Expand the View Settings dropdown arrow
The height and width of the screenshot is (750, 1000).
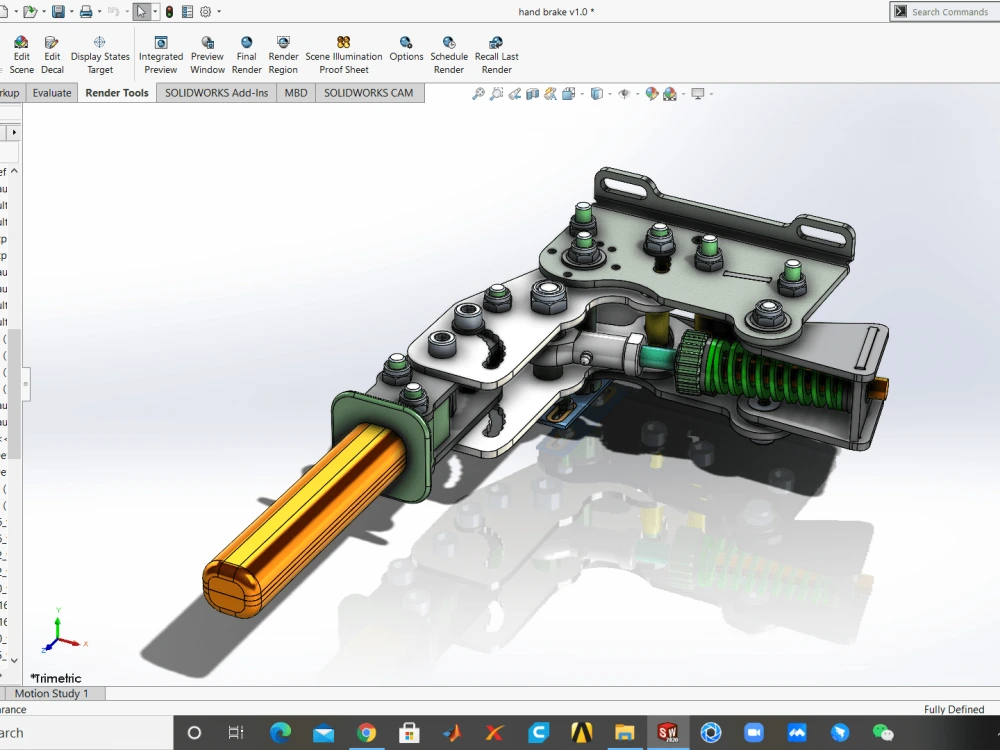point(711,94)
